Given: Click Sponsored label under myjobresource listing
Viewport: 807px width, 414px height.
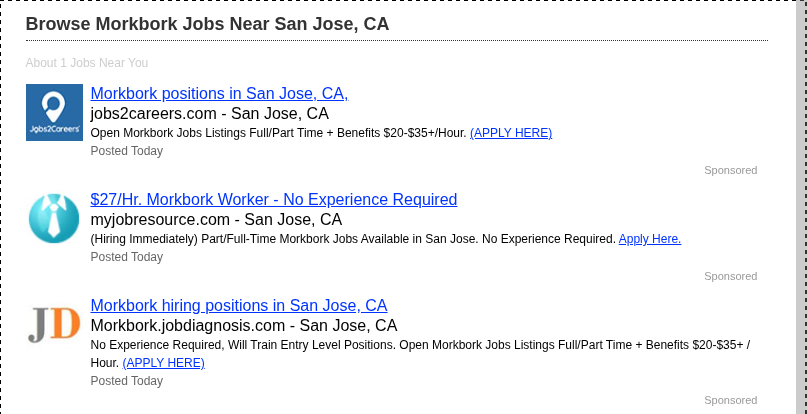Looking at the screenshot, I should [730, 276].
